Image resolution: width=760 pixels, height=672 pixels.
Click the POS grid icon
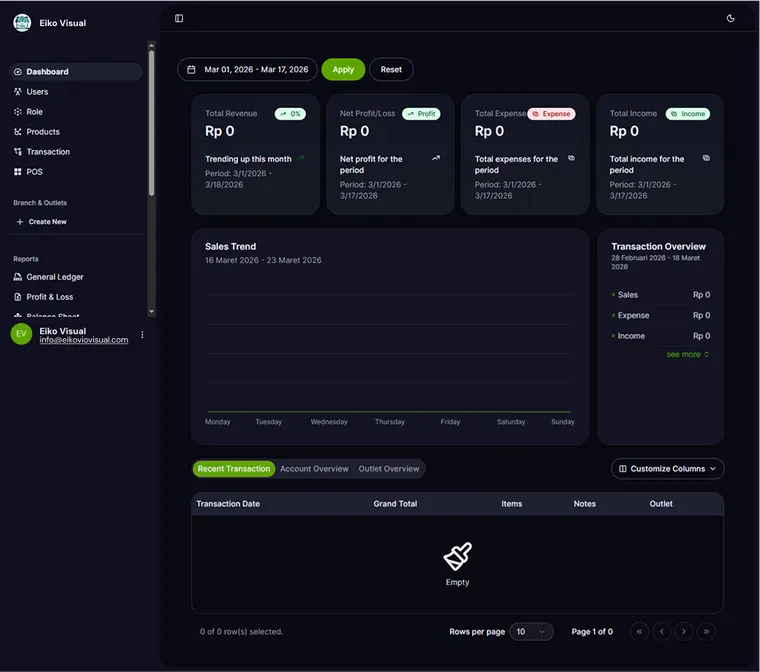click(x=18, y=172)
